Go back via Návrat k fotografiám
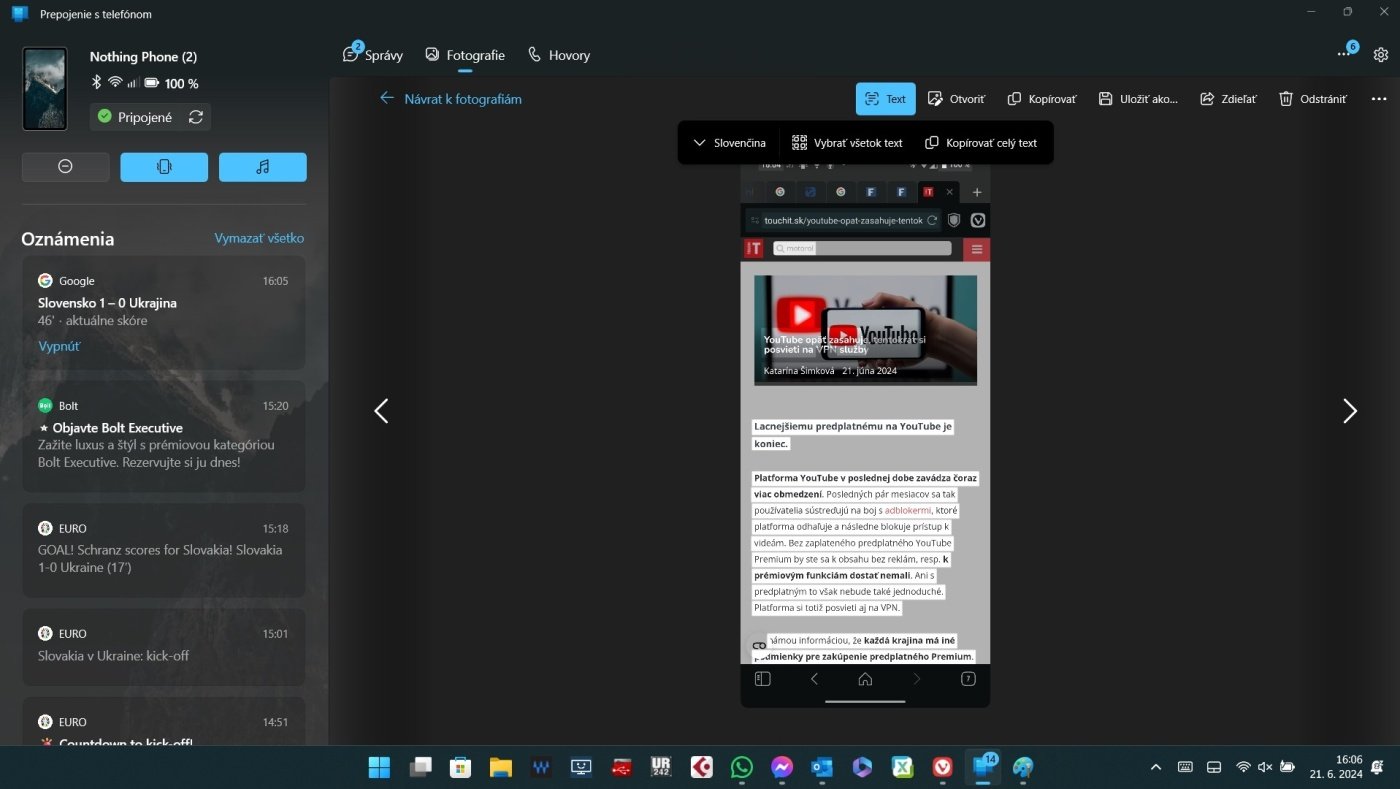 point(451,99)
